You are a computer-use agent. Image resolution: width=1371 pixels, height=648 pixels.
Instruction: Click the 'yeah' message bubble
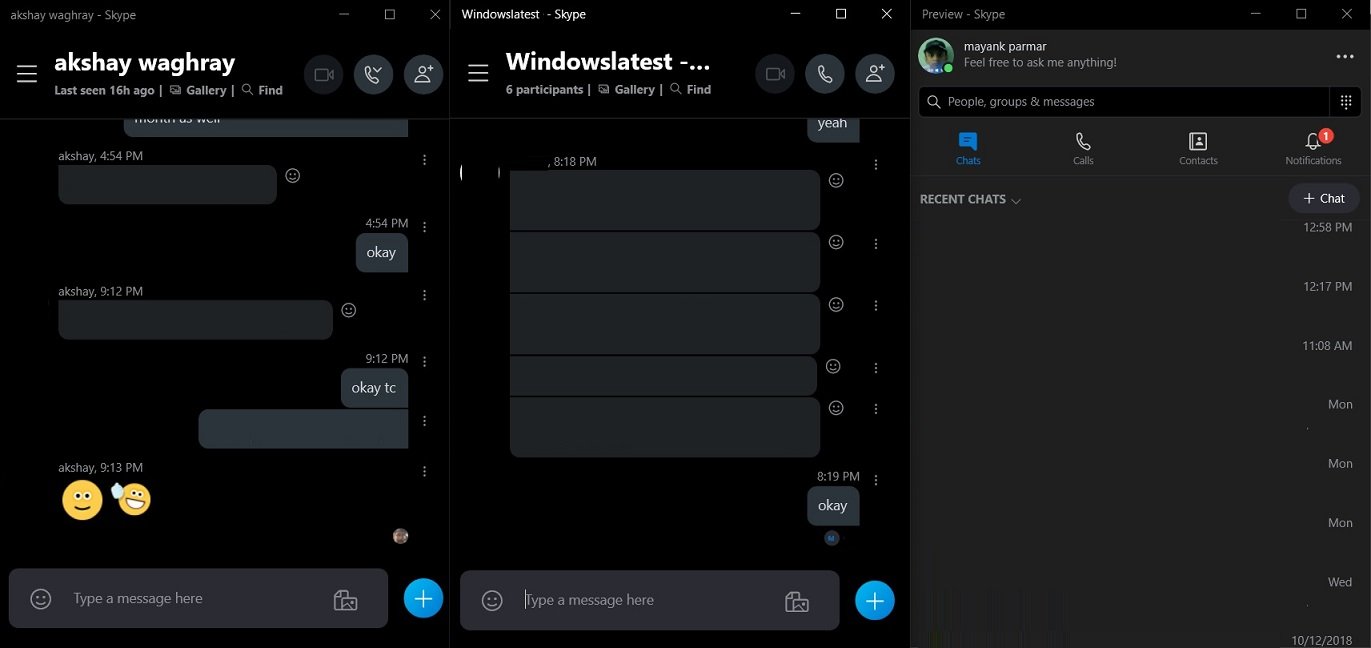point(833,127)
